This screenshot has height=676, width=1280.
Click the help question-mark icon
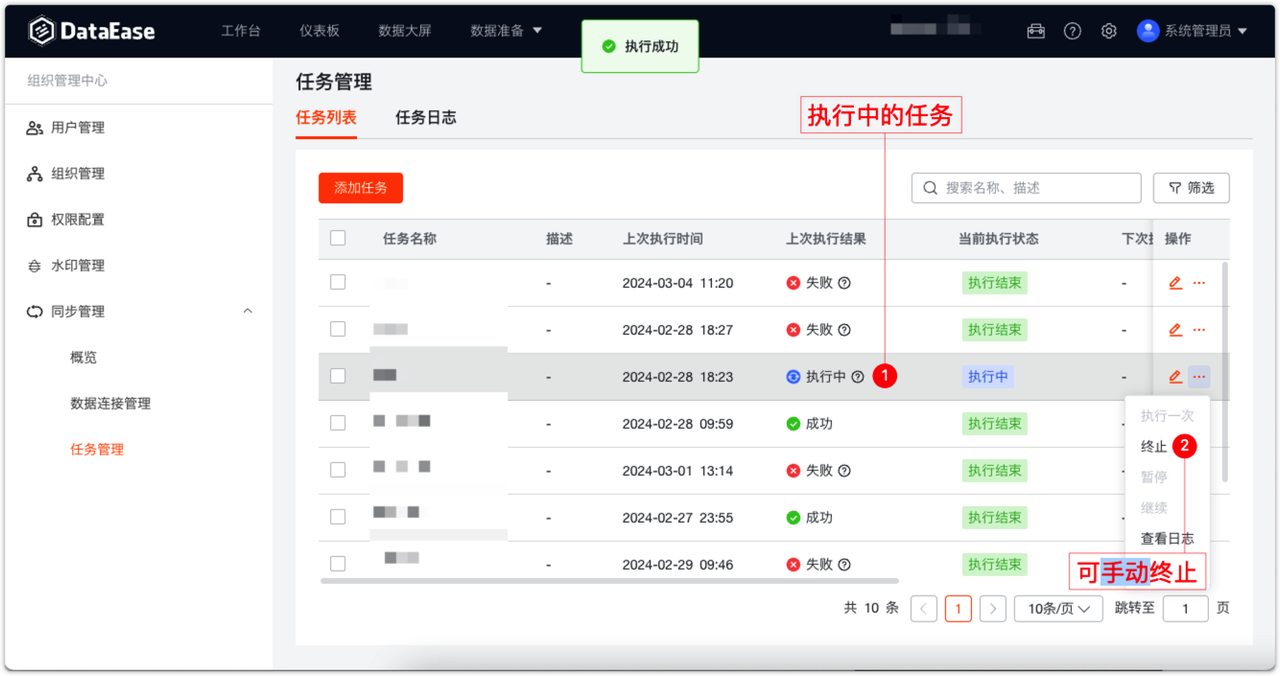(1072, 31)
